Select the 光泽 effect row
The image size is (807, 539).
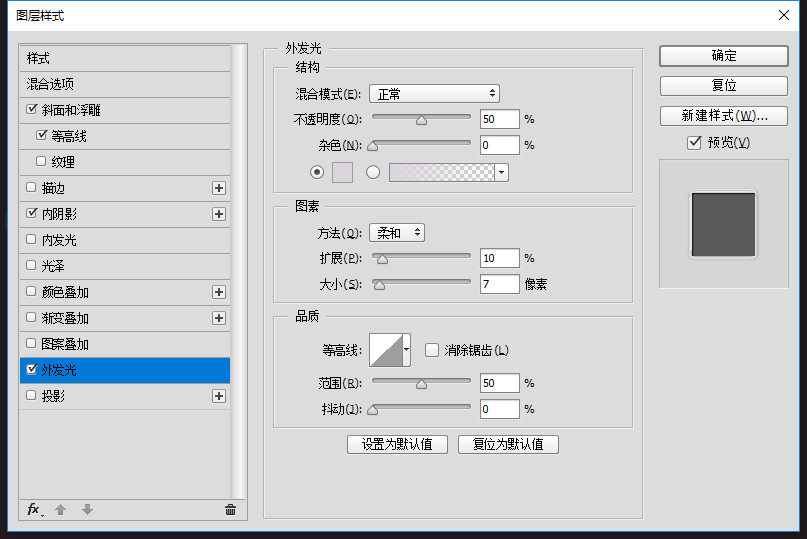coord(125,266)
